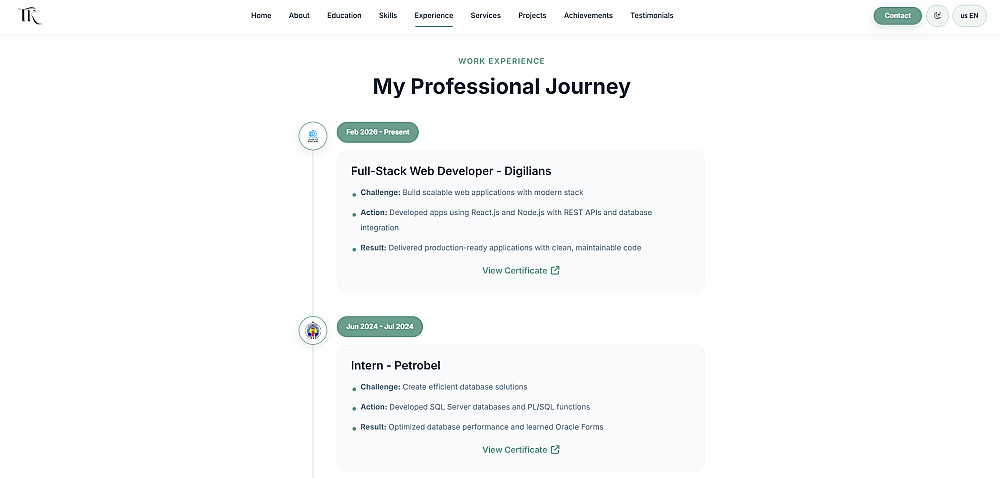Screen dimensions: 1000x478
Task: Go to the Achievements section
Action: click(x=588, y=16)
